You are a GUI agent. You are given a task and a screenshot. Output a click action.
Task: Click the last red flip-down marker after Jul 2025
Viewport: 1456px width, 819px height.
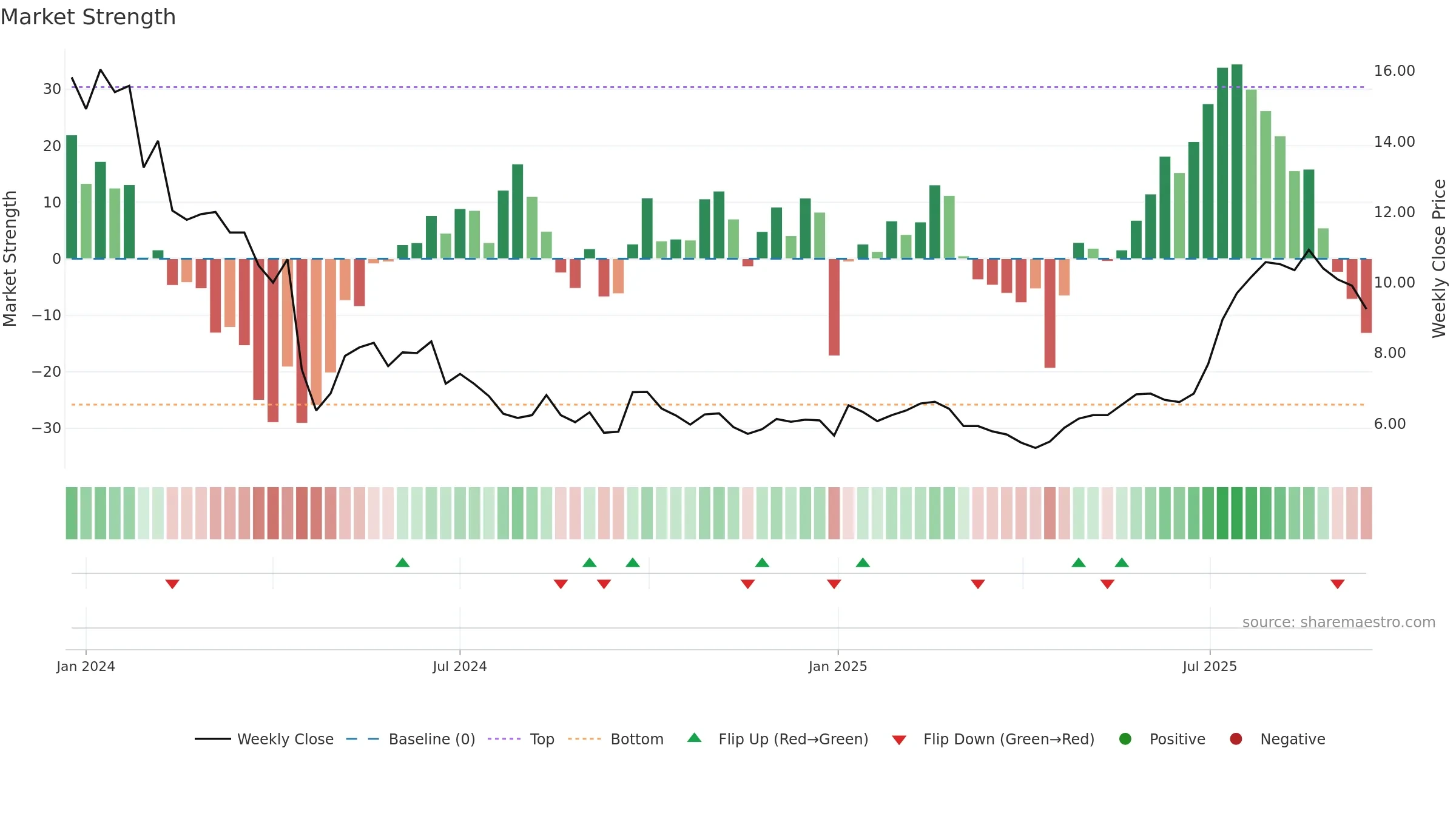point(1338,584)
